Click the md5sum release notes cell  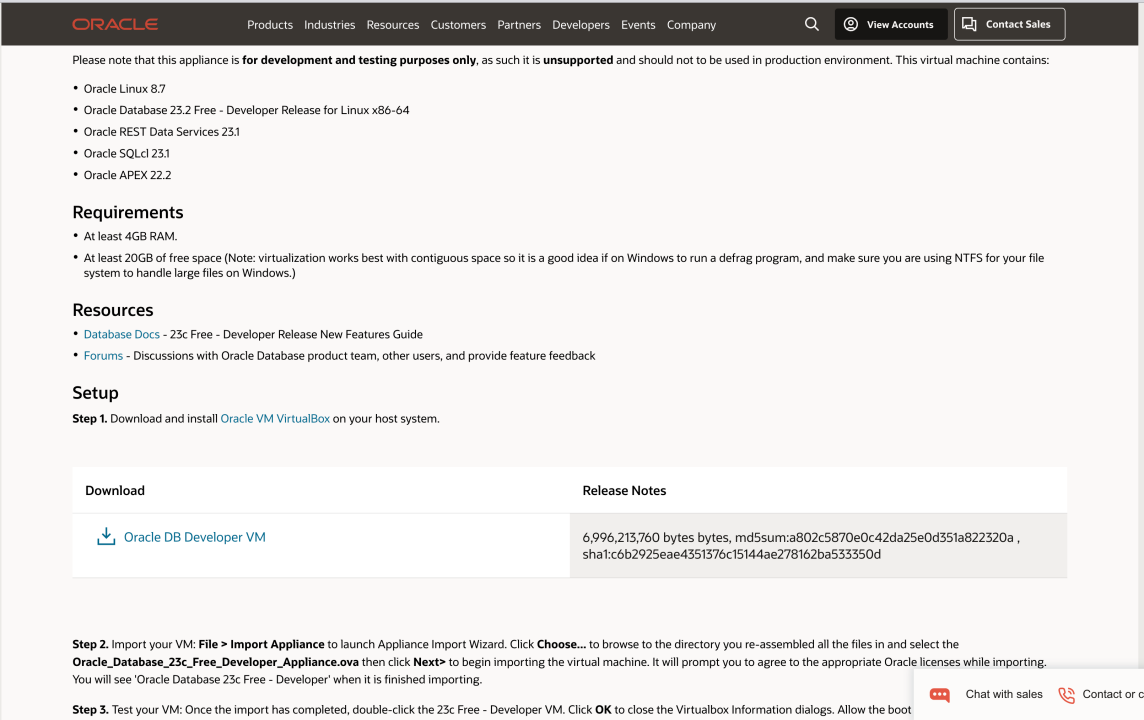(x=818, y=546)
